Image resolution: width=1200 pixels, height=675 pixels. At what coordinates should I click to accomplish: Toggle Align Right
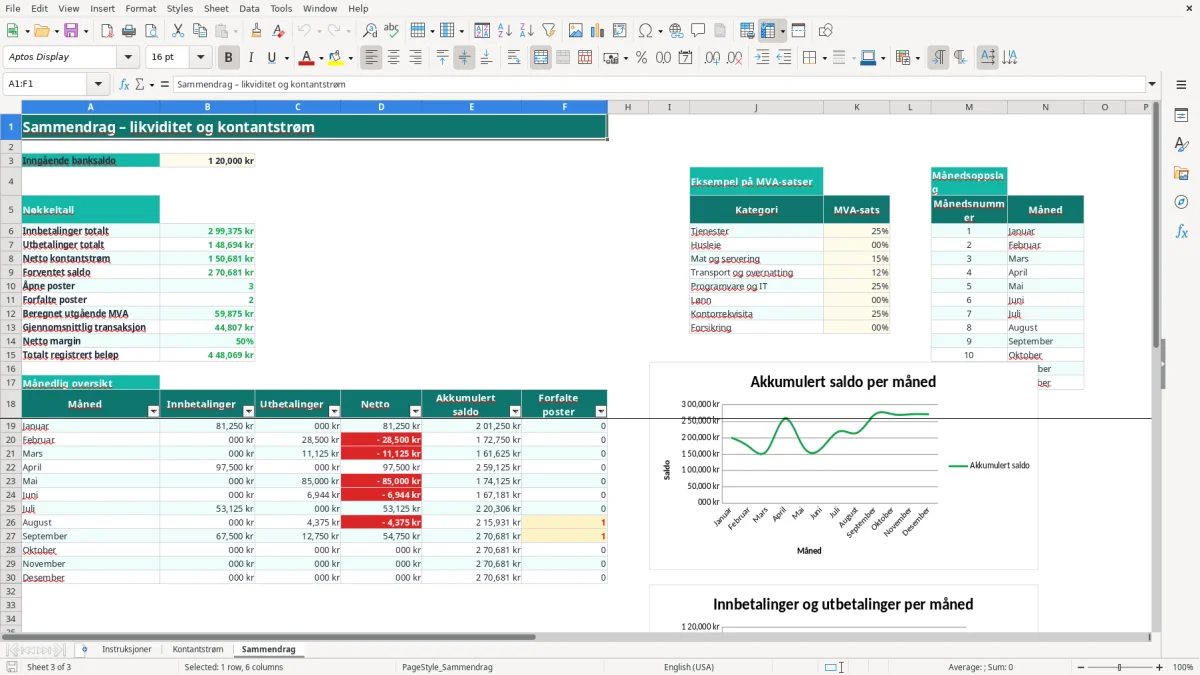click(x=415, y=58)
